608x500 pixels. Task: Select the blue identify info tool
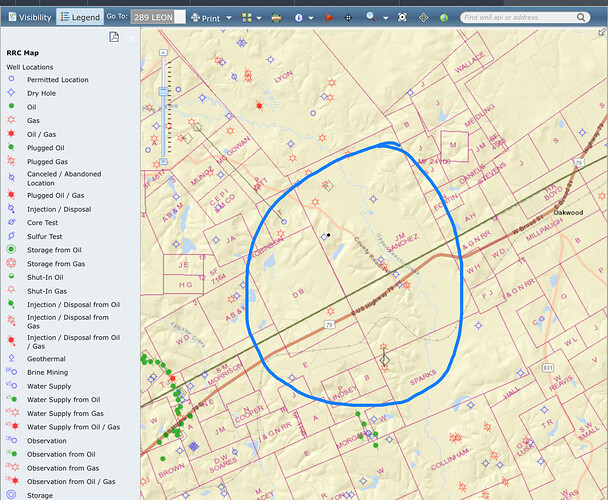[x=299, y=17]
